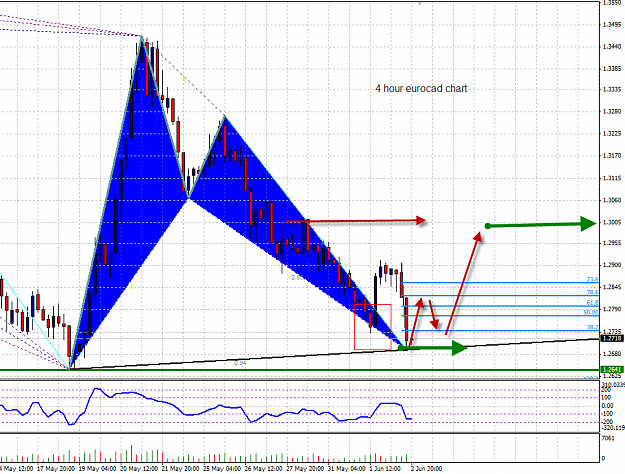Select the 50.00 Fibonacci level label

[591, 312]
